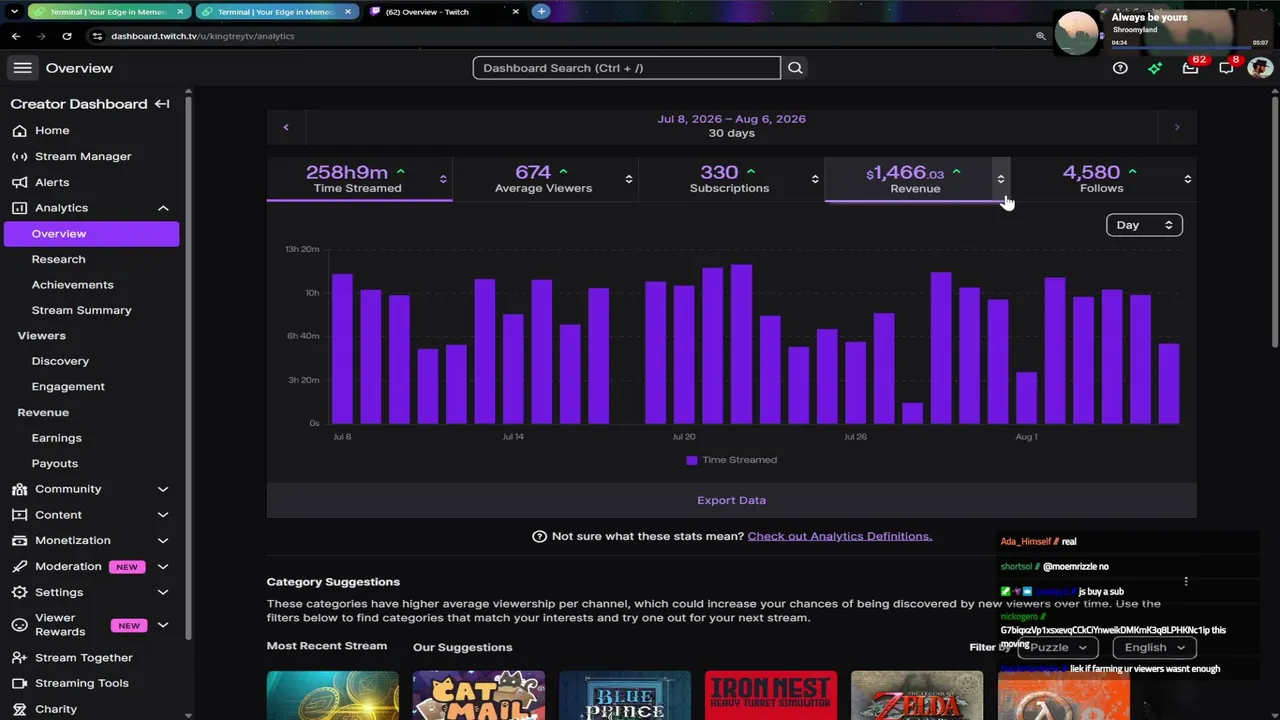Expand the Settings sidebar section
Image resolution: width=1280 pixels, height=720 pixels.
[x=163, y=592]
